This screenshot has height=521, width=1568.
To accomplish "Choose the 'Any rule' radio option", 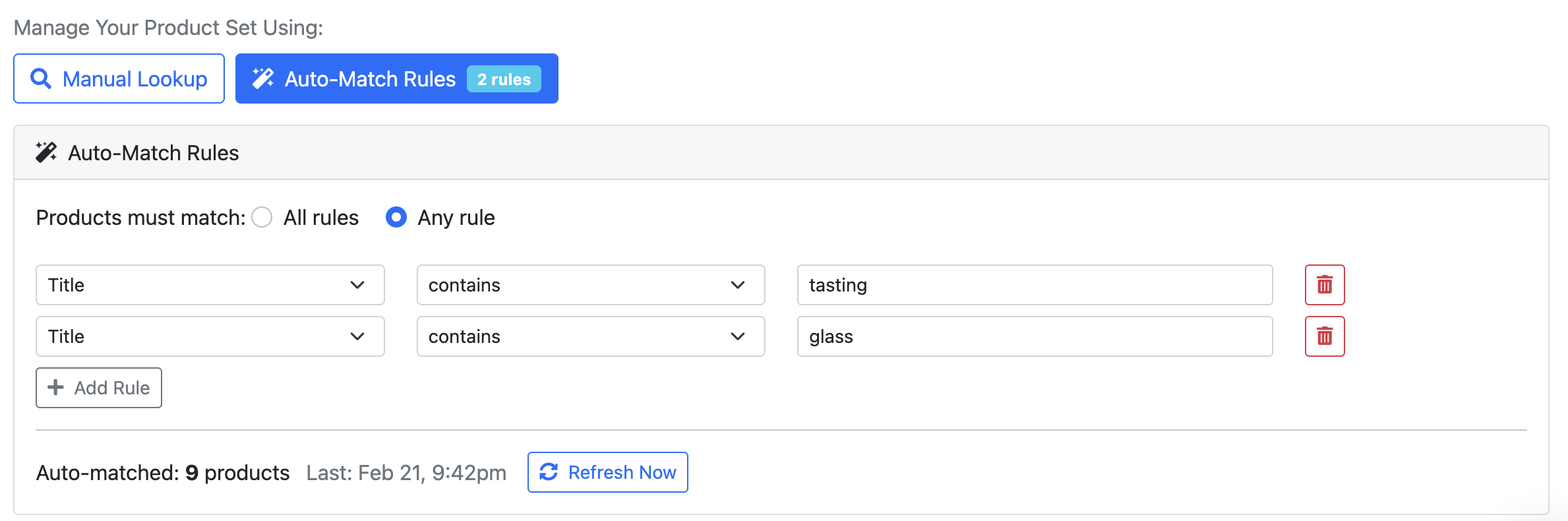I will point(396,218).
